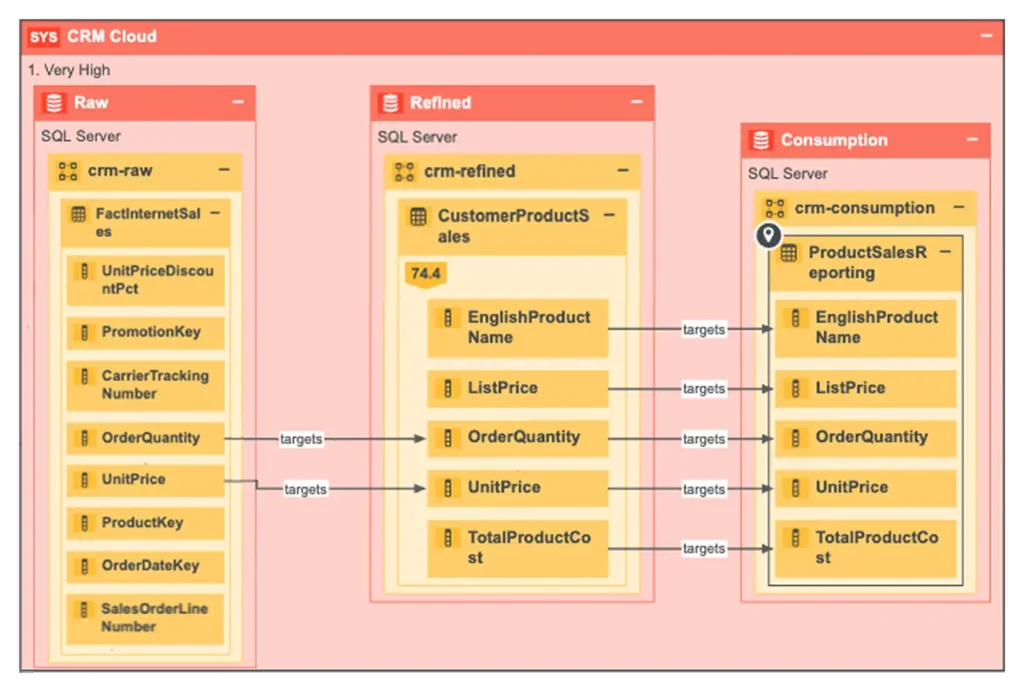Click the database icon on the Consumption container
Viewport: 1024px width, 692px height.
pyautogui.click(x=762, y=140)
